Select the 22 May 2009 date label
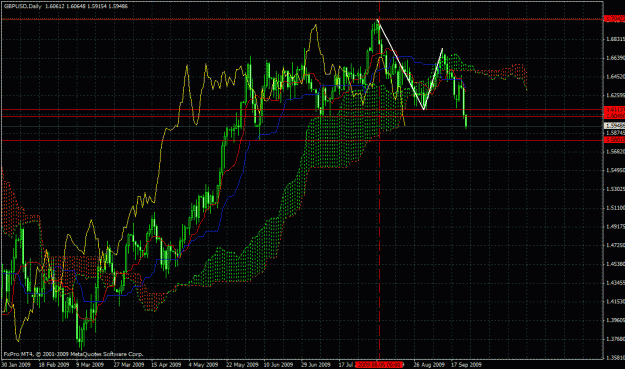625x369 pixels. point(241,364)
